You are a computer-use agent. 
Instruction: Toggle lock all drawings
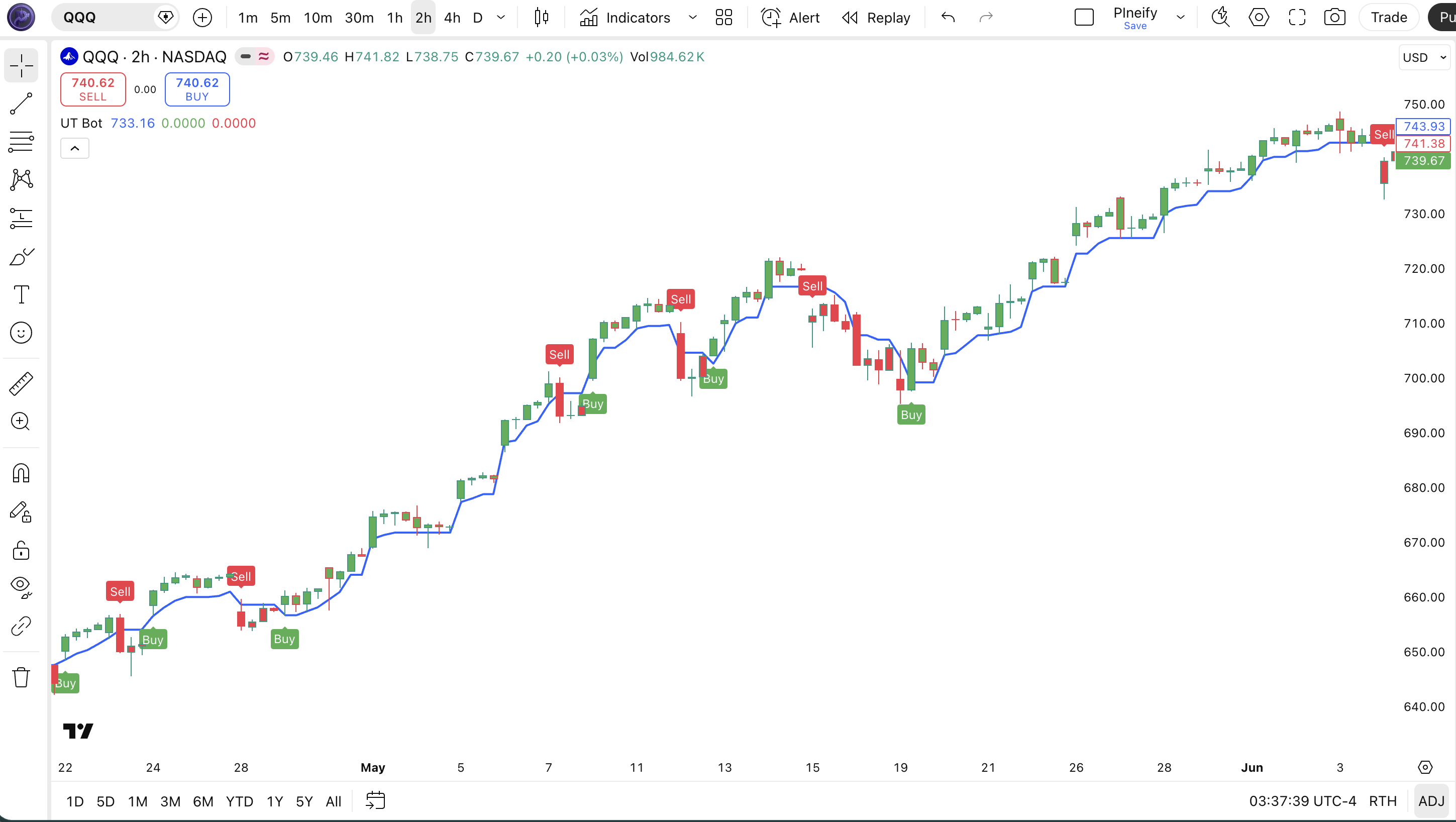(22, 550)
